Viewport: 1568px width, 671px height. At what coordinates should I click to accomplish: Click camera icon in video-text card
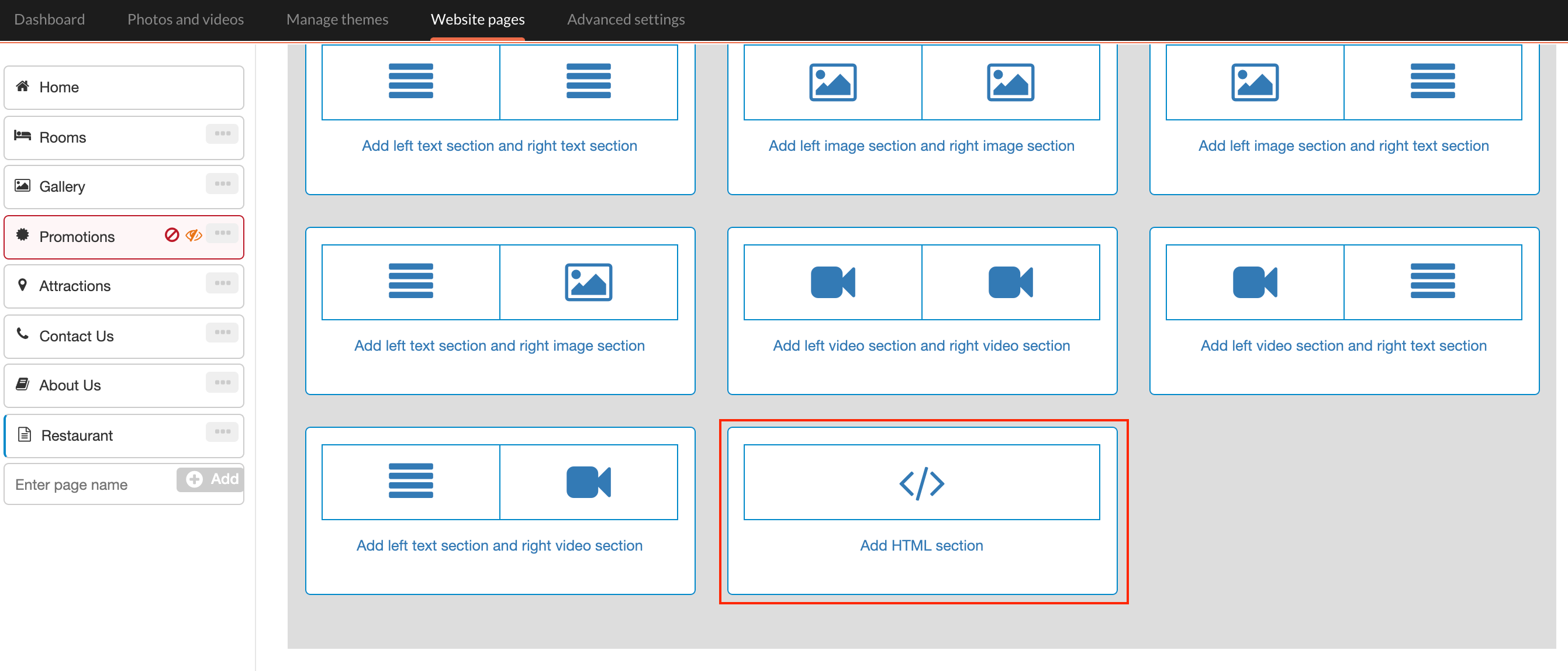(1255, 282)
